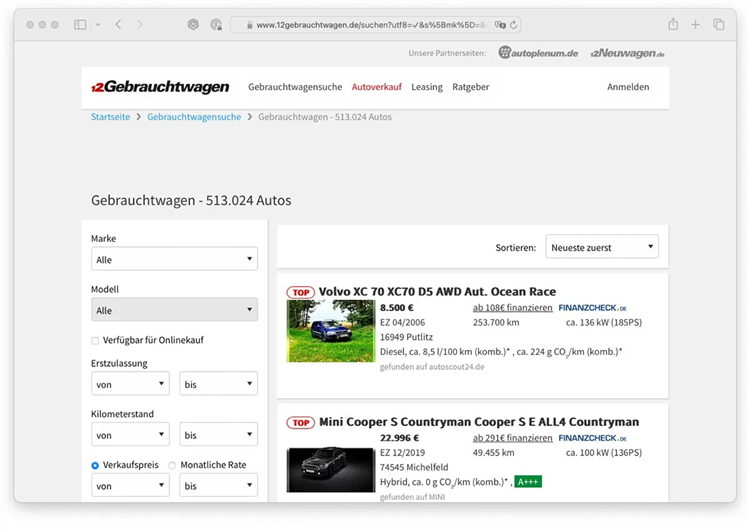Open Gebrauchtwagensuche menu item
Viewport: 750px width, 532px height.
point(295,87)
